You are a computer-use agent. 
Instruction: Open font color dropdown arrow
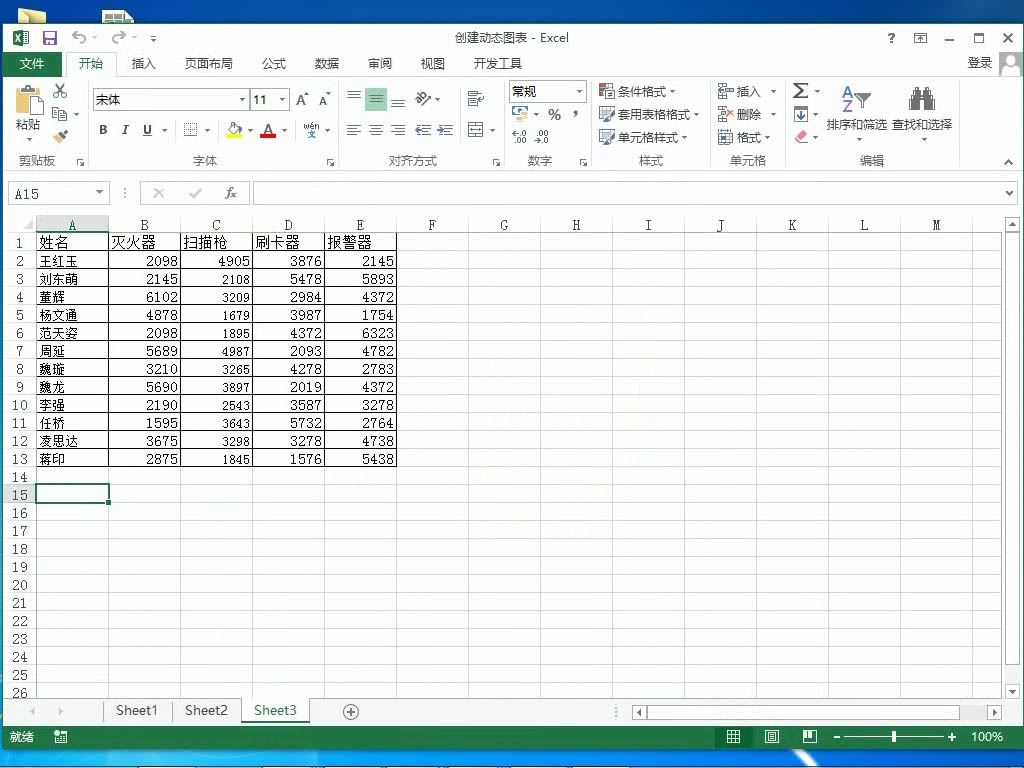click(285, 130)
